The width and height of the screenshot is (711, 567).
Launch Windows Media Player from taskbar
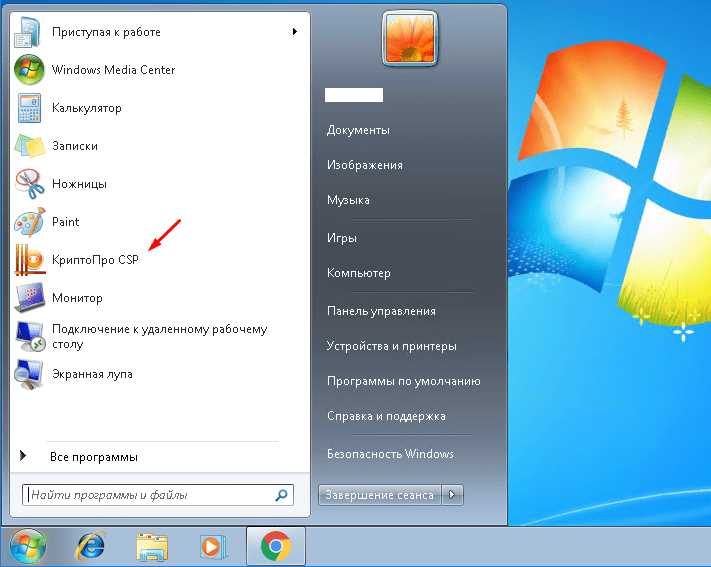pyautogui.click(x=213, y=547)
